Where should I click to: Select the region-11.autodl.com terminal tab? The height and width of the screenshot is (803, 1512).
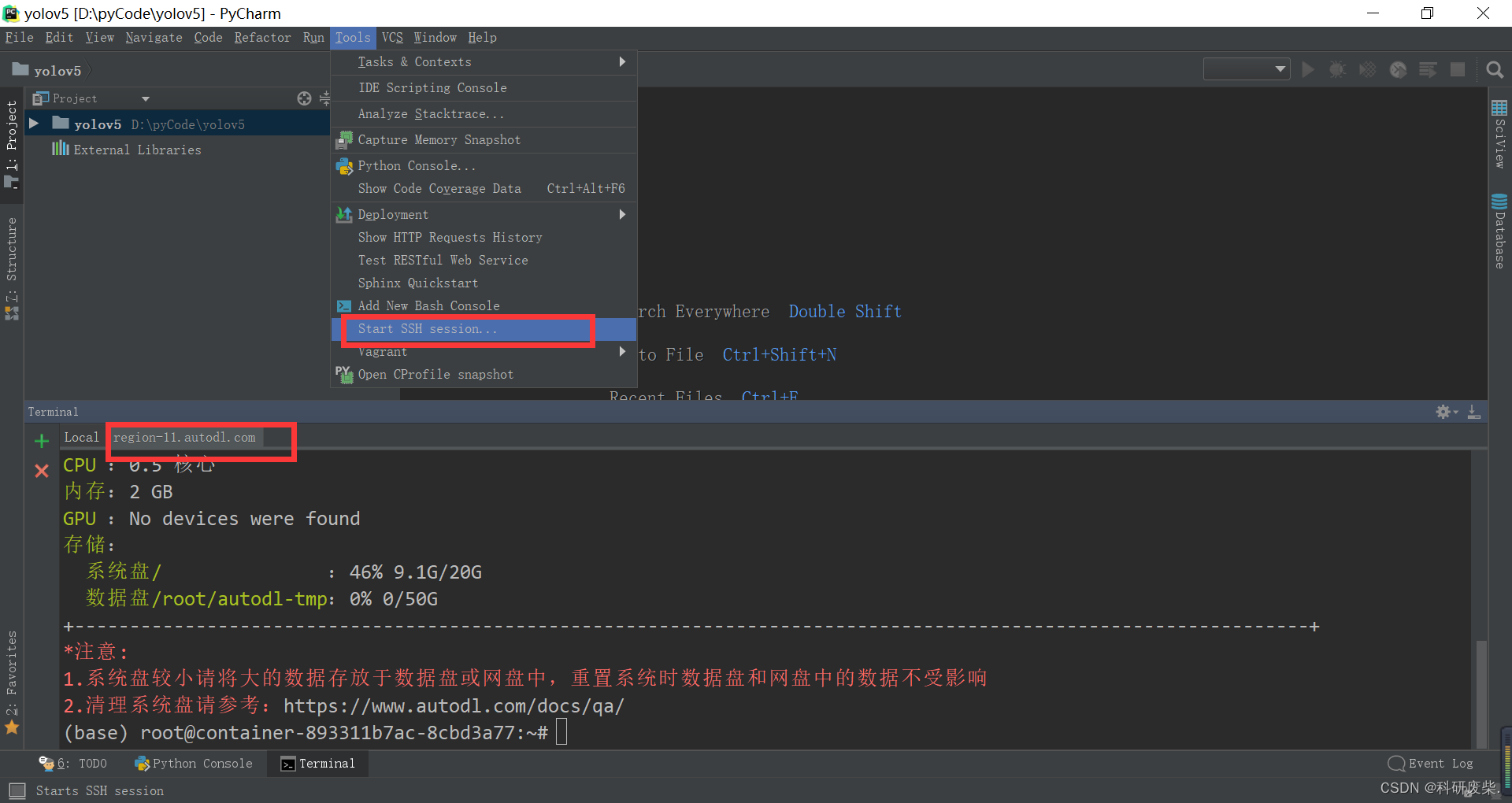point(186,437)
